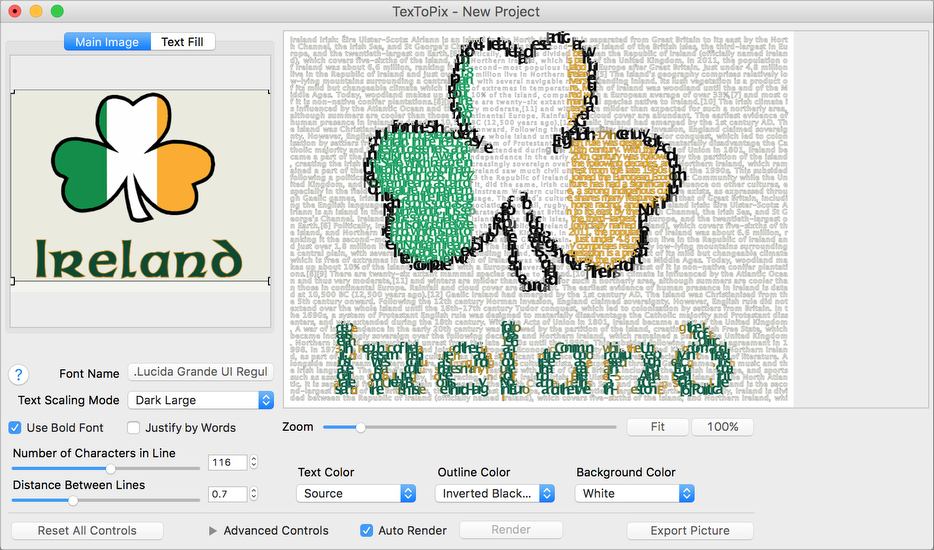Open the Text Scaling Mode dropdown
This screenshot has height=550, width=934.
pos(201,400)
